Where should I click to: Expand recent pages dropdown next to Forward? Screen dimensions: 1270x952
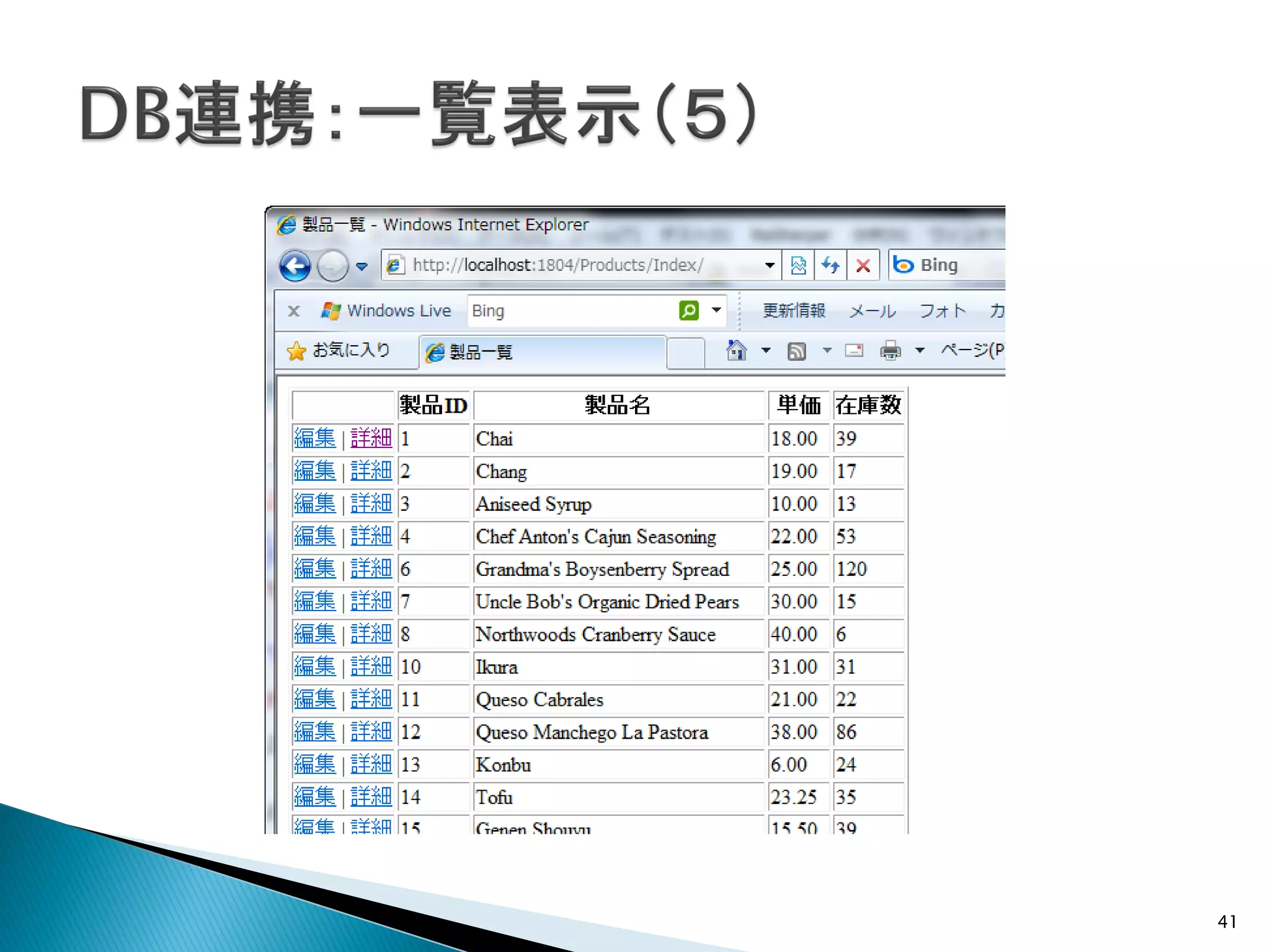(362, 267)
